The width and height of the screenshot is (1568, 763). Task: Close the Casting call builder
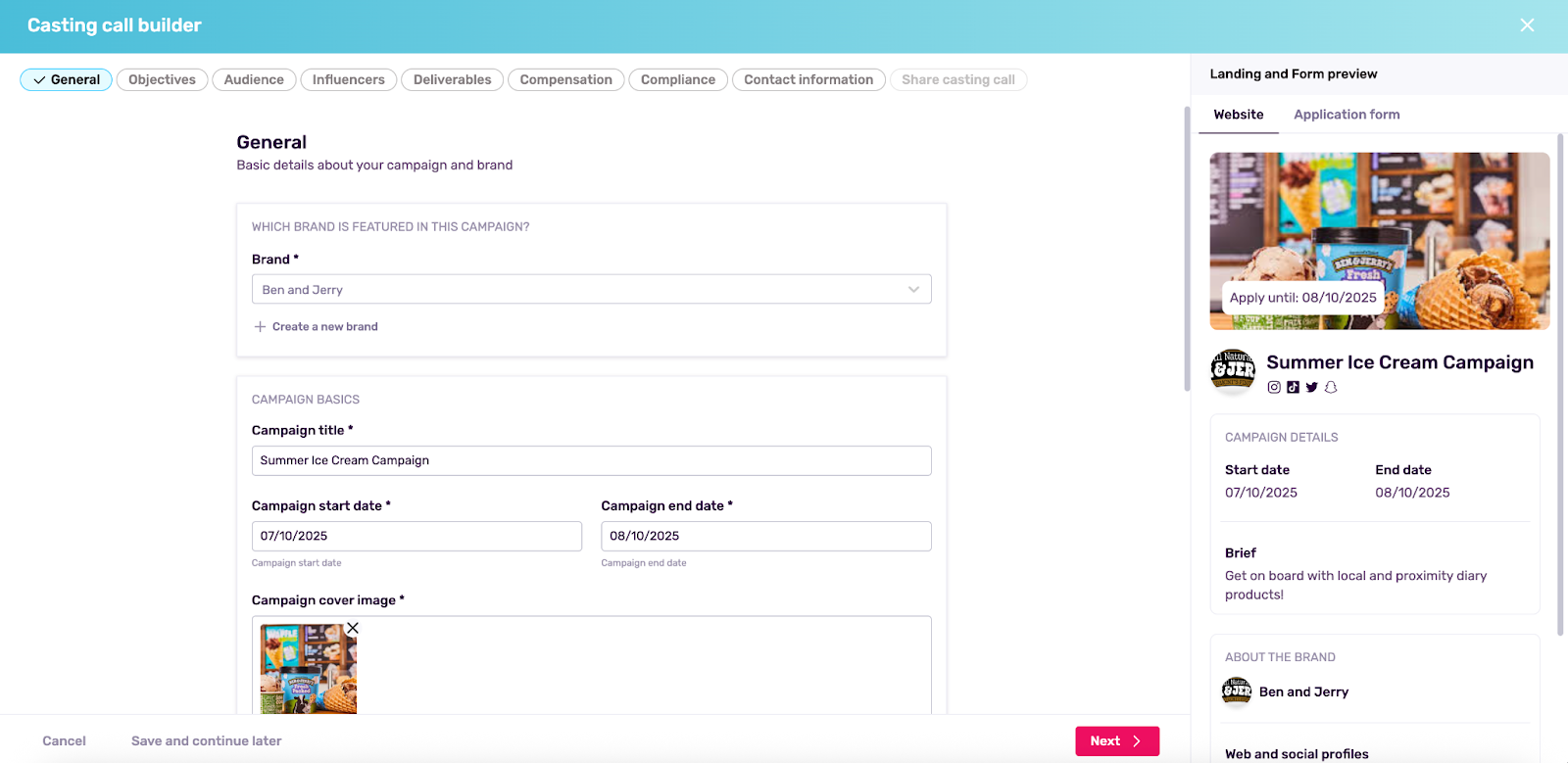coord(1527,25)
